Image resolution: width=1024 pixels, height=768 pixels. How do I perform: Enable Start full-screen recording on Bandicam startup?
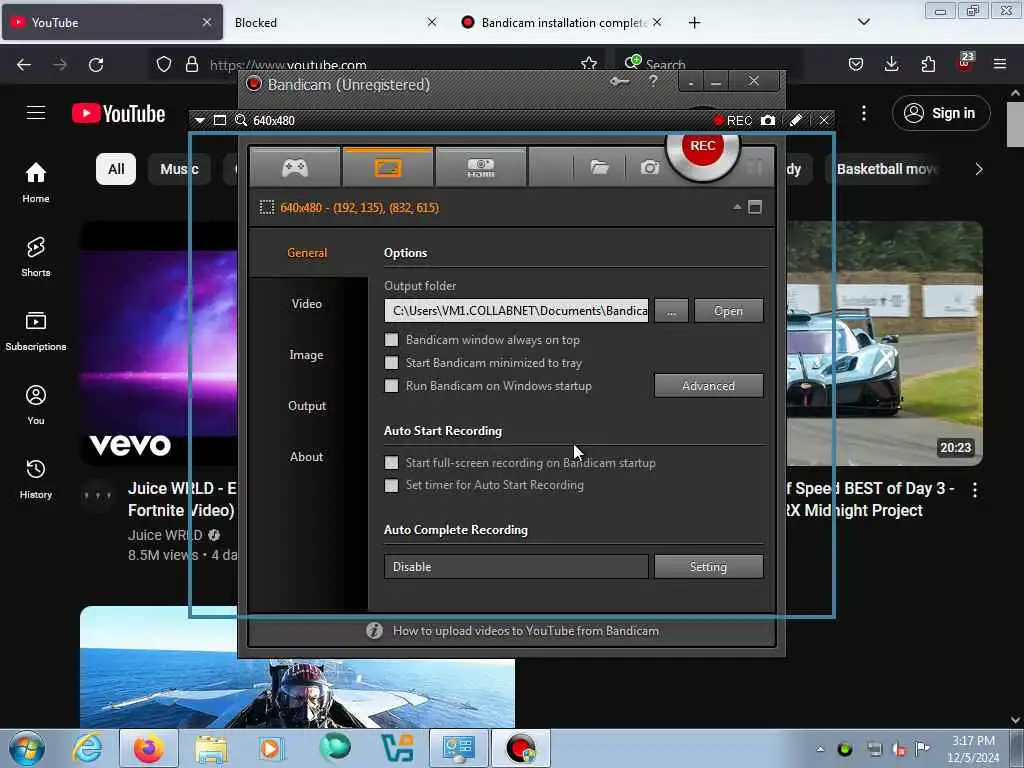pos(391,462)
